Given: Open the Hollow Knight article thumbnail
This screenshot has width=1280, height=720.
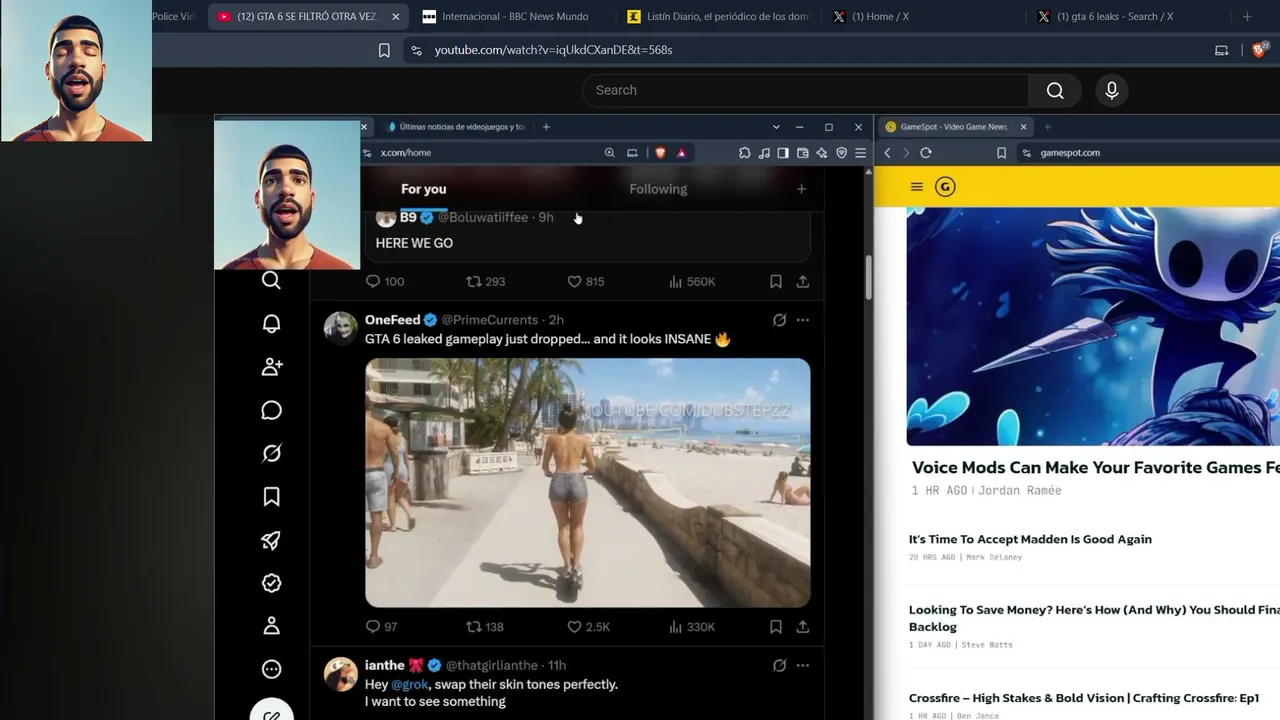Looking at the screenshot, I should [x=1093, y=327].
